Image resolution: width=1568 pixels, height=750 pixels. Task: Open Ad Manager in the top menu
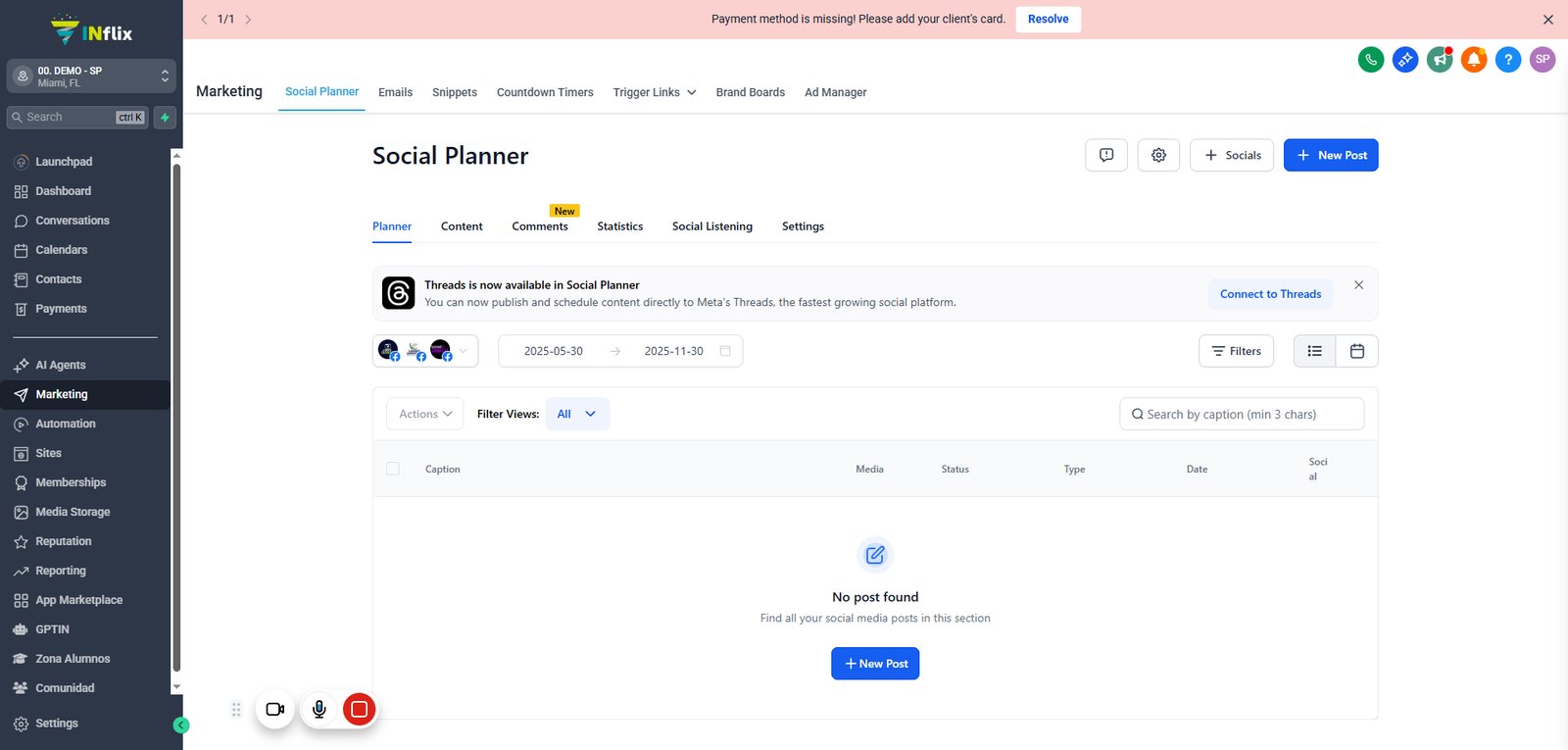coord(835,92)
